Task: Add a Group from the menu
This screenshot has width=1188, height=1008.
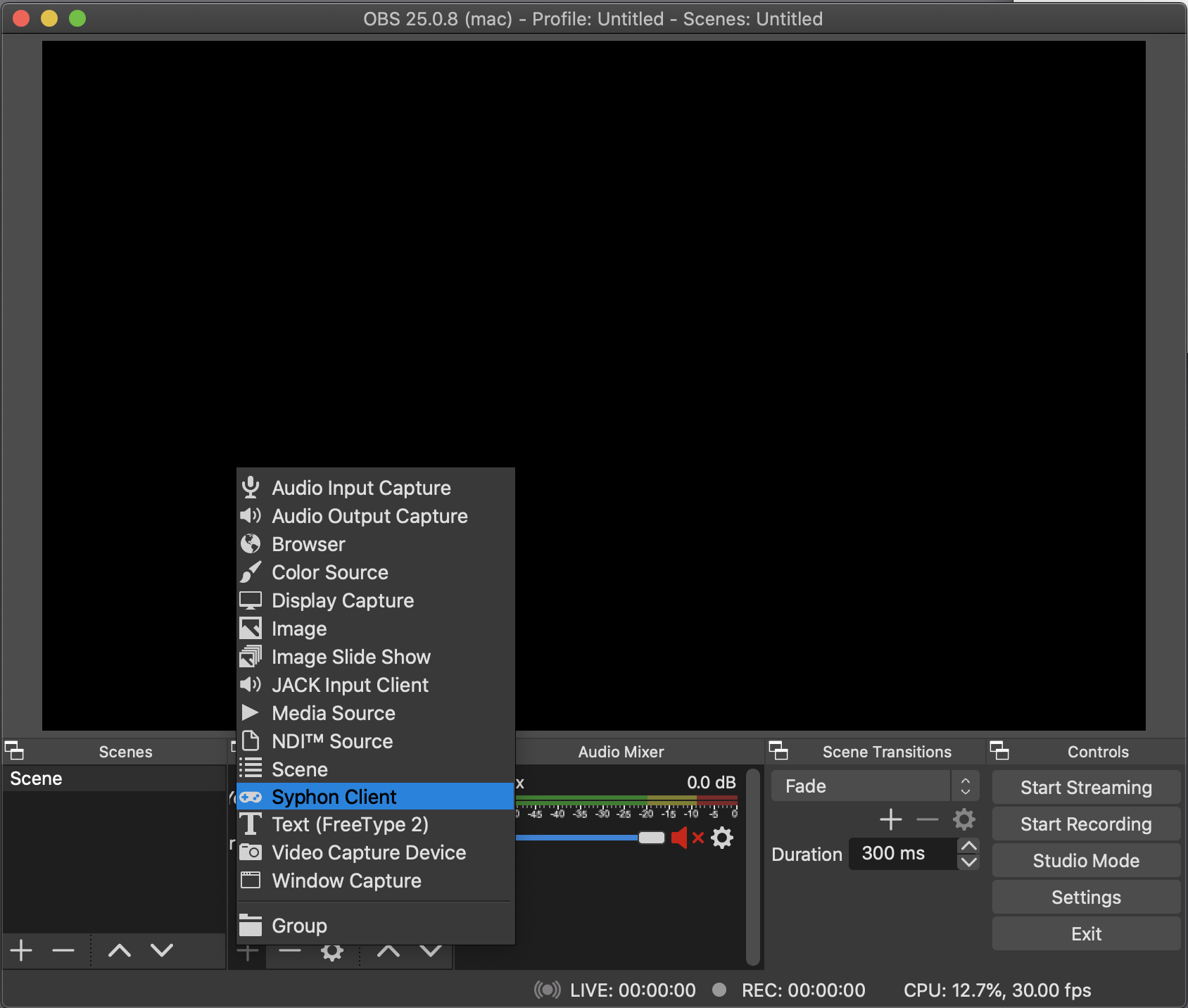Action: click(376, 926)
